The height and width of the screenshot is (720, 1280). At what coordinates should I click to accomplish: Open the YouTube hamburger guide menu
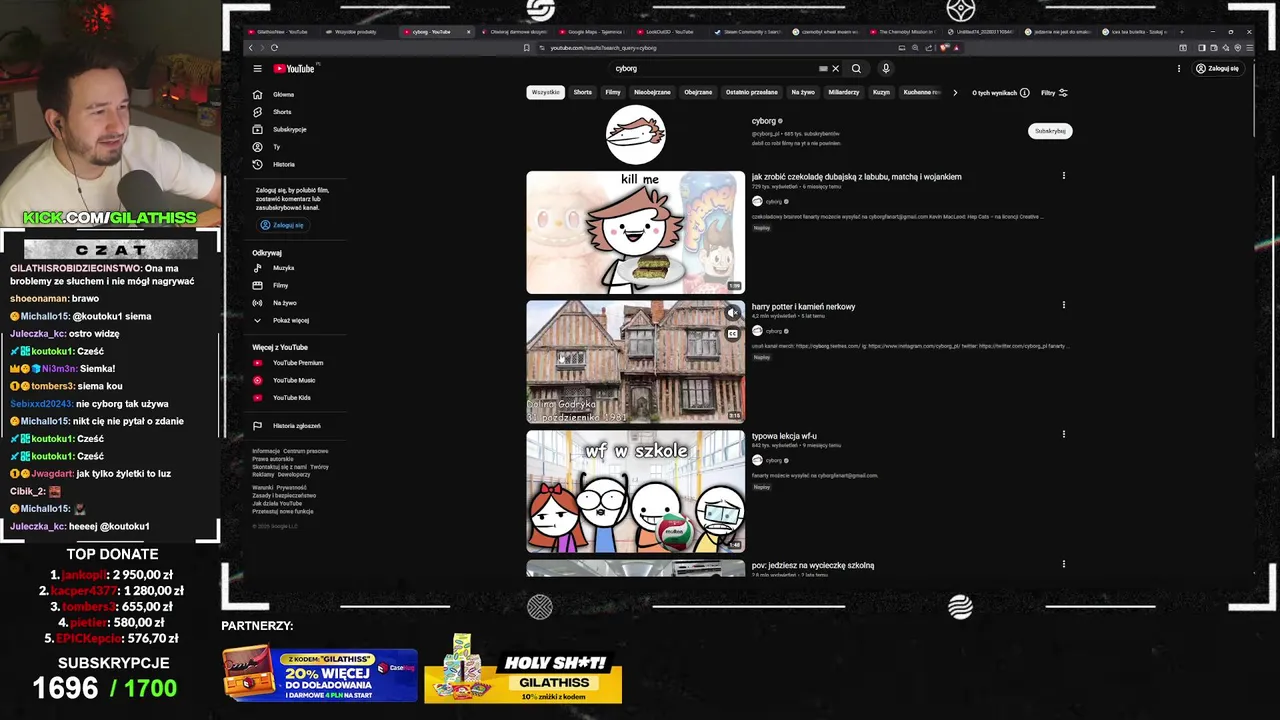tap(257, 69)
